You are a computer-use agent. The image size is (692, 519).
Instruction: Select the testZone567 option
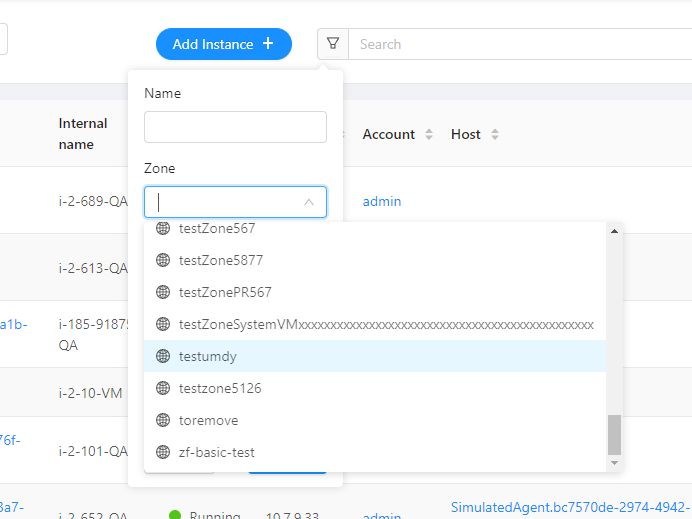375,229
